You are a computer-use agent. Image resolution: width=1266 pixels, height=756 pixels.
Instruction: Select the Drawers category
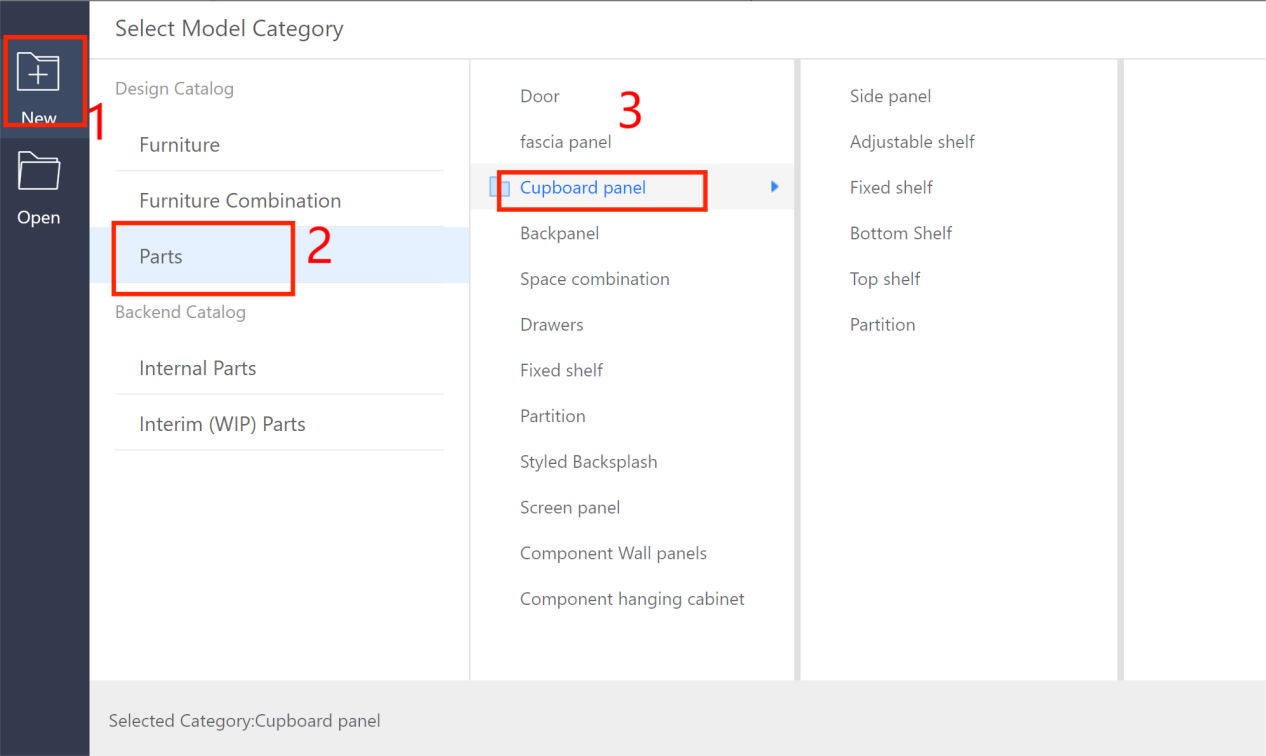click(x=552, y=325)
